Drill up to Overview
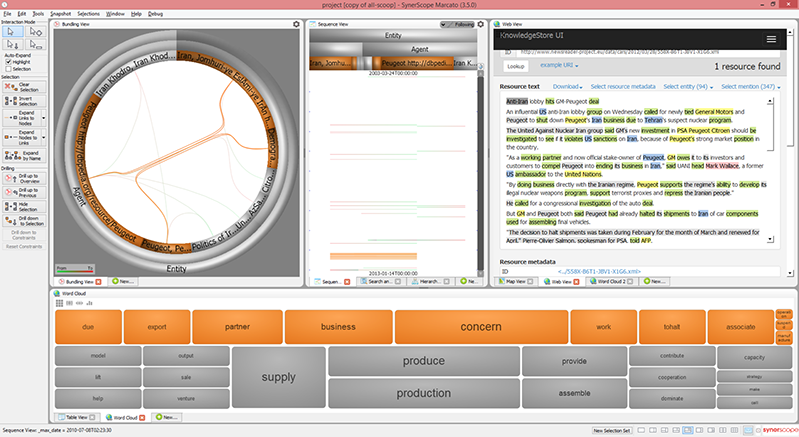 coord(24,178)
